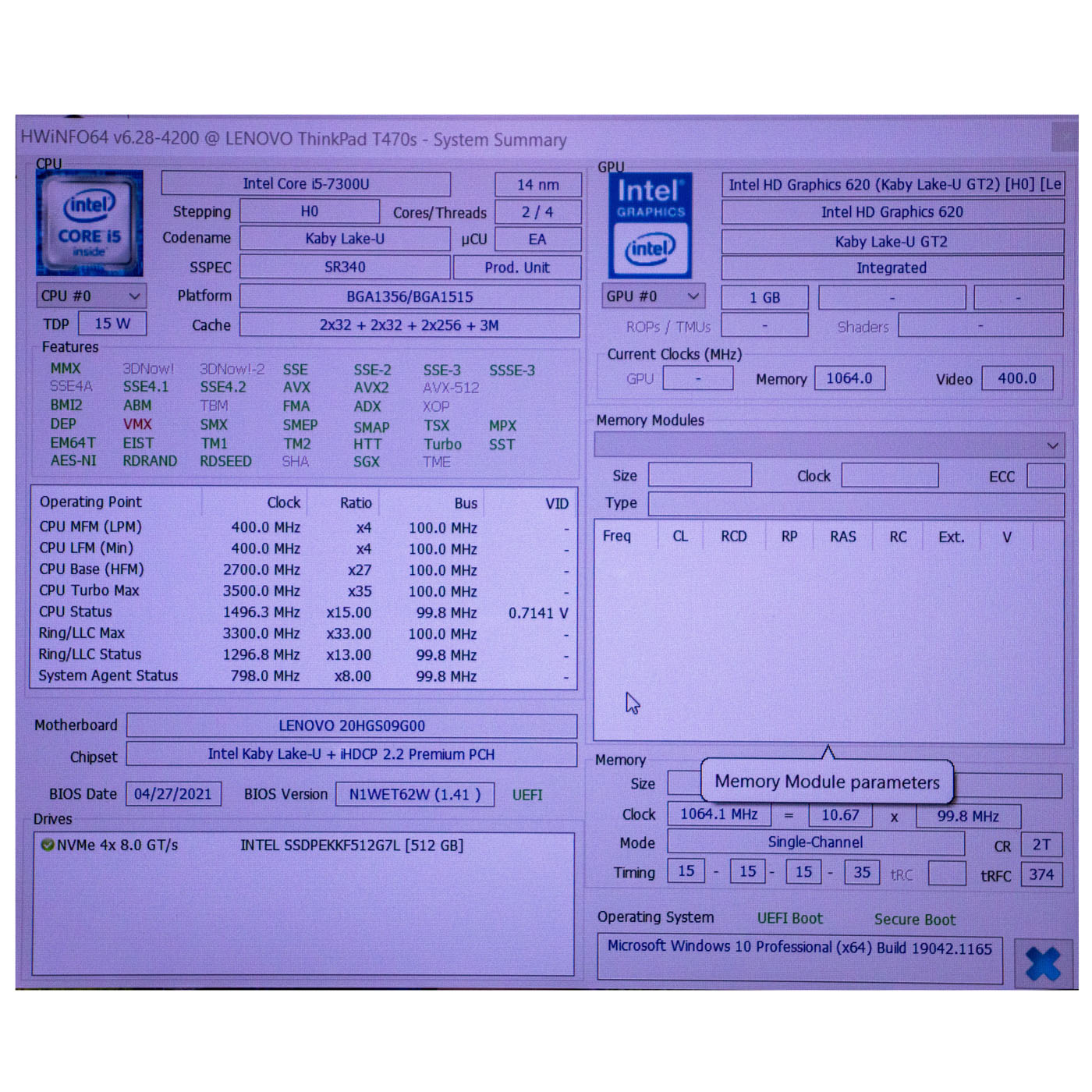Click the 2 / 4 cores/threads field

(x=538, y=212)
